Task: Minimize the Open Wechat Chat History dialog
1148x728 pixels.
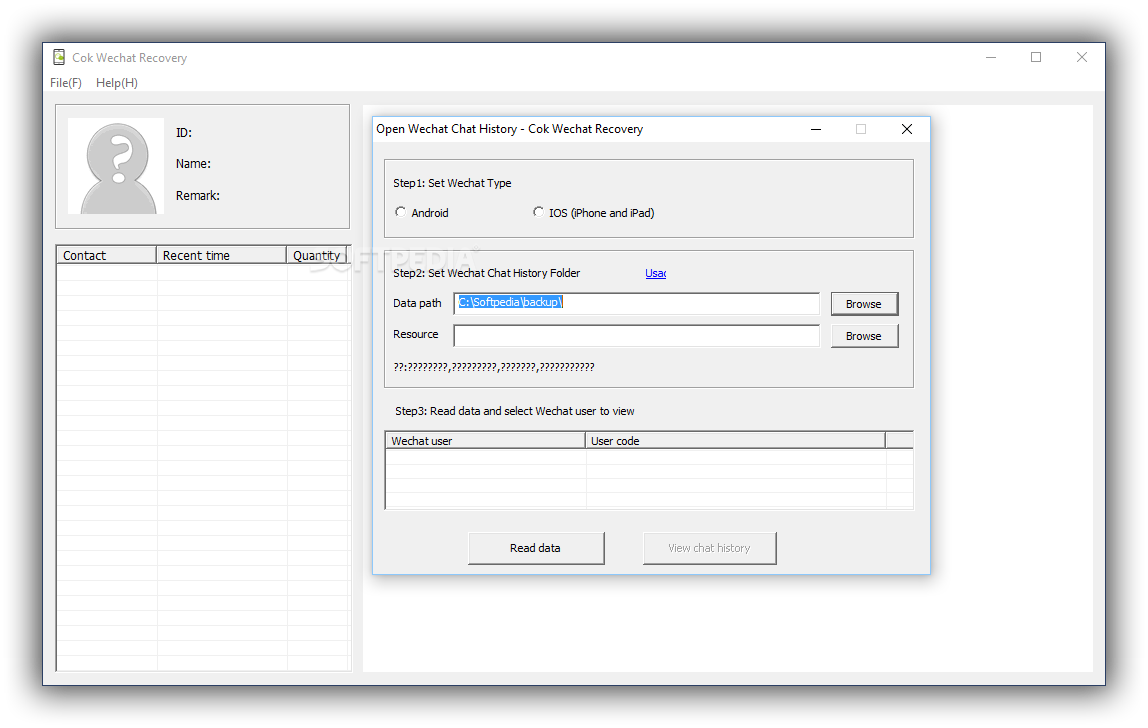Action: [x=816, y=129]
